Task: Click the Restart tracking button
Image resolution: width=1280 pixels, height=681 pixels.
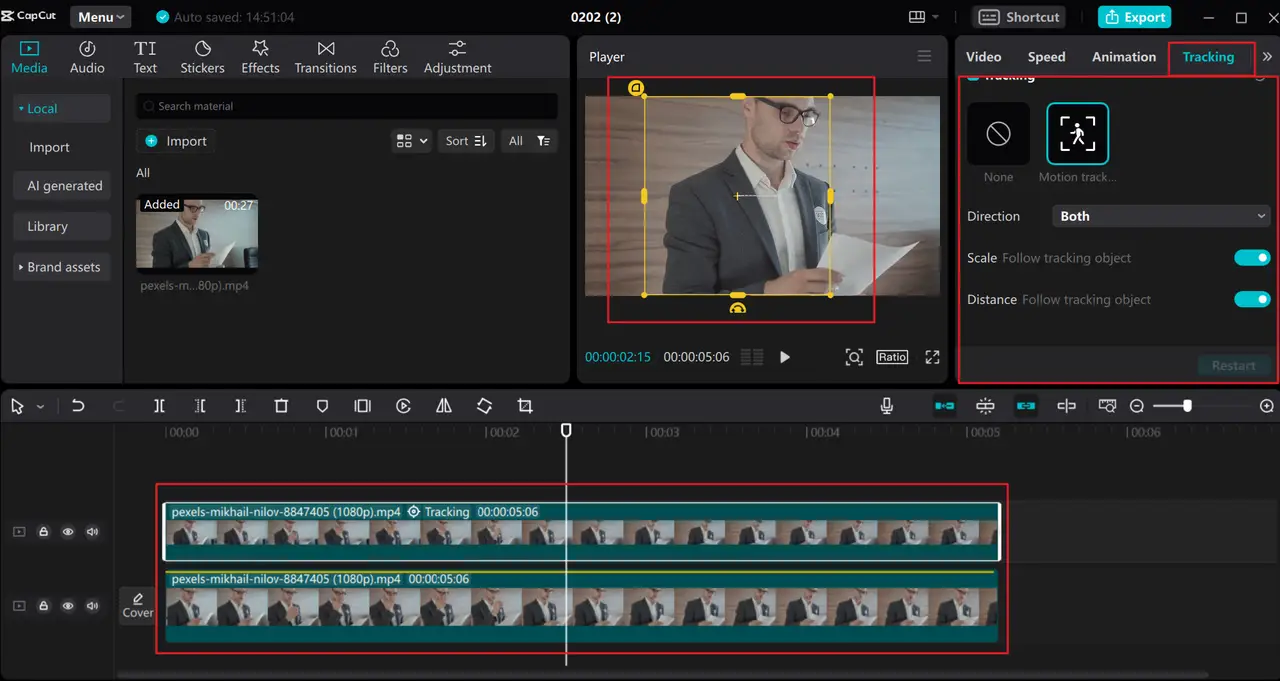Action: [1233, 366]
